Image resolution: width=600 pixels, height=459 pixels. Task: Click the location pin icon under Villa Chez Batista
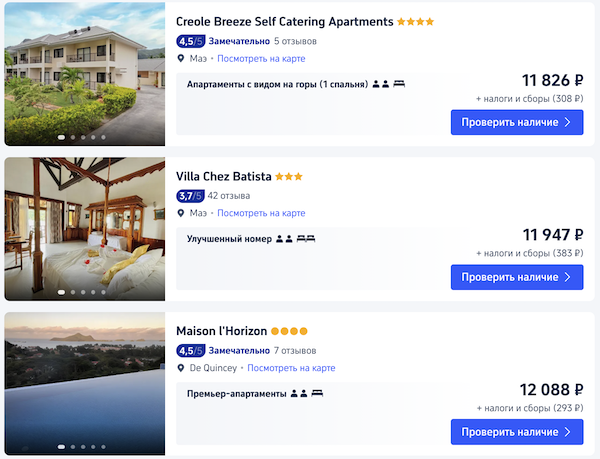(x=181, y=213)
